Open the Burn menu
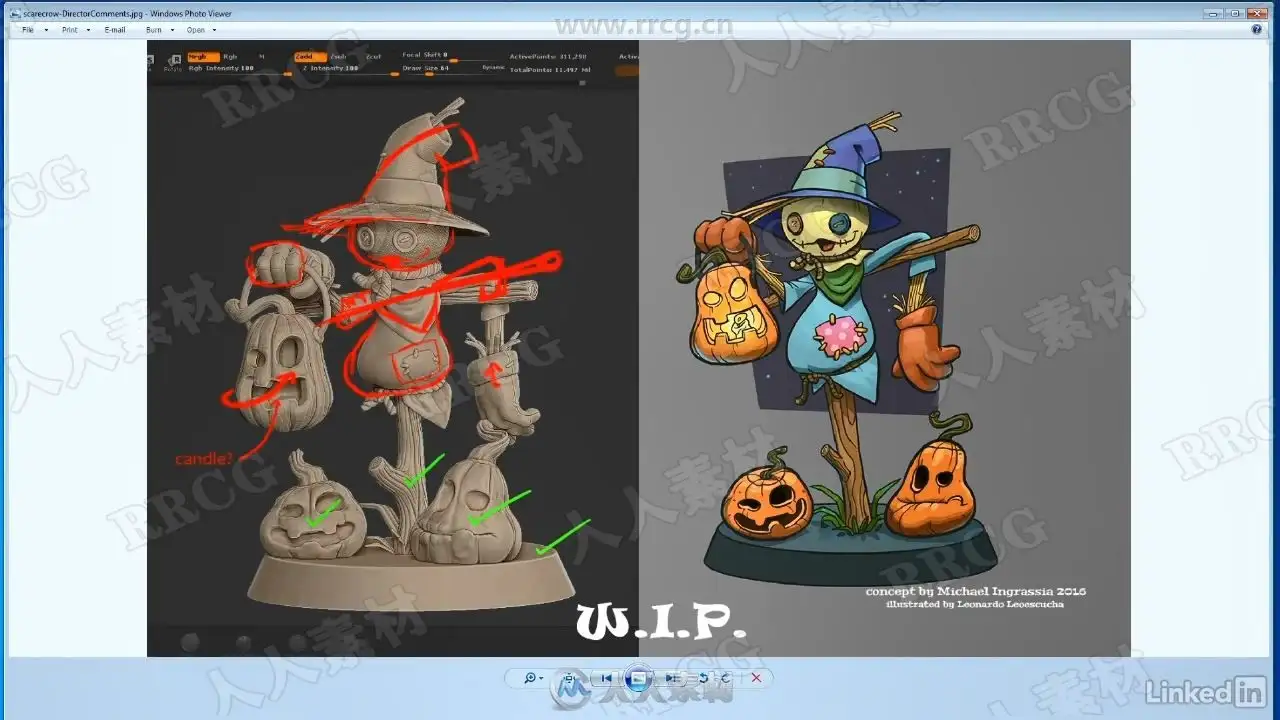This screenshot has height=720, width=1280. coord(159,30)
